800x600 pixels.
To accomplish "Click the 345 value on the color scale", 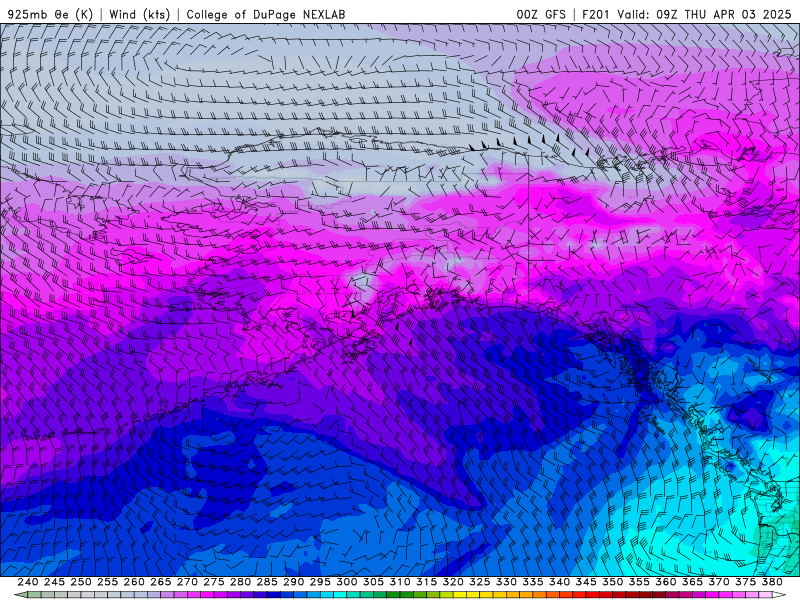I will (x=586, y=582).
